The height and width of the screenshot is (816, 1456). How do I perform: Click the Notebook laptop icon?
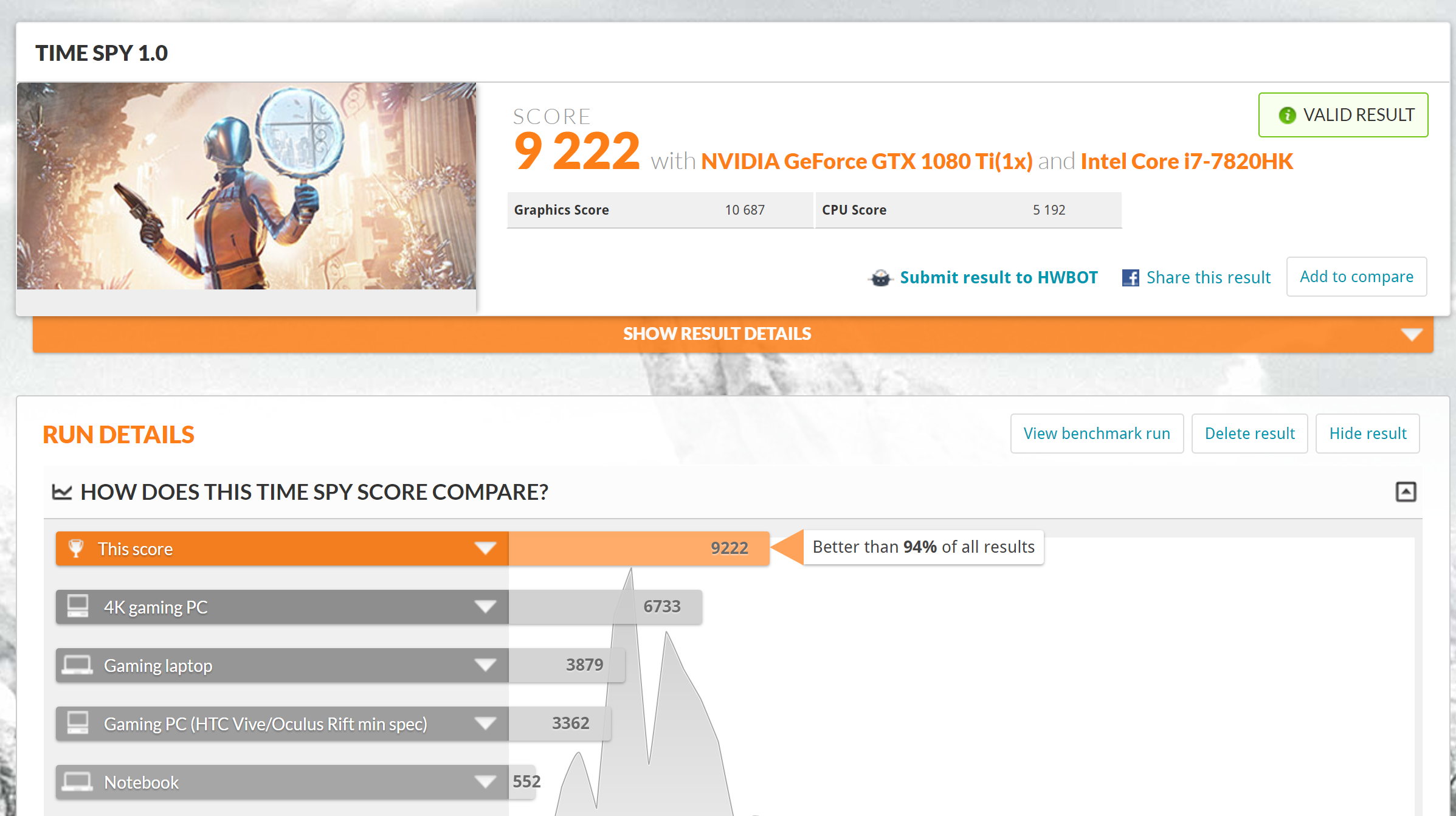click(78, 781)
